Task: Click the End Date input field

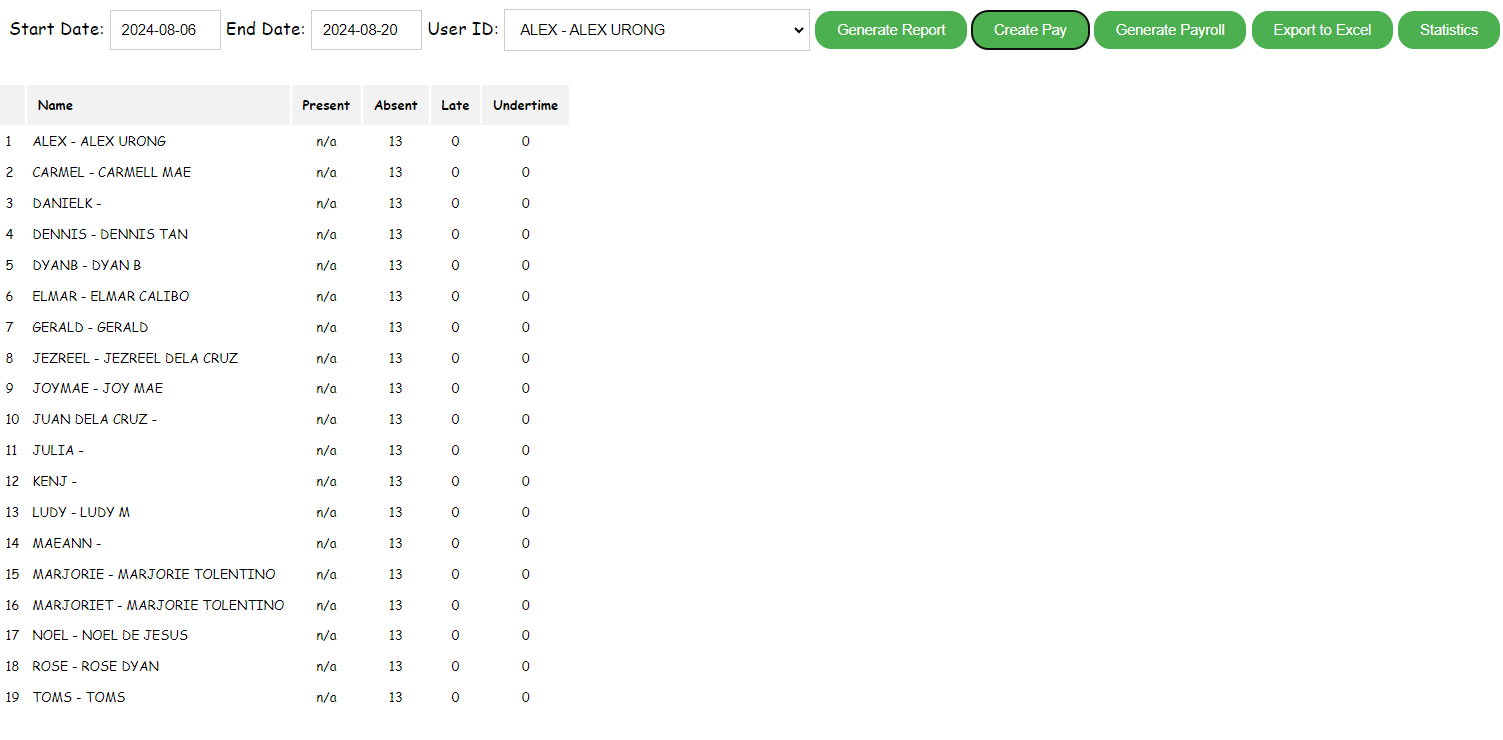Action: (x=366, y=30)
